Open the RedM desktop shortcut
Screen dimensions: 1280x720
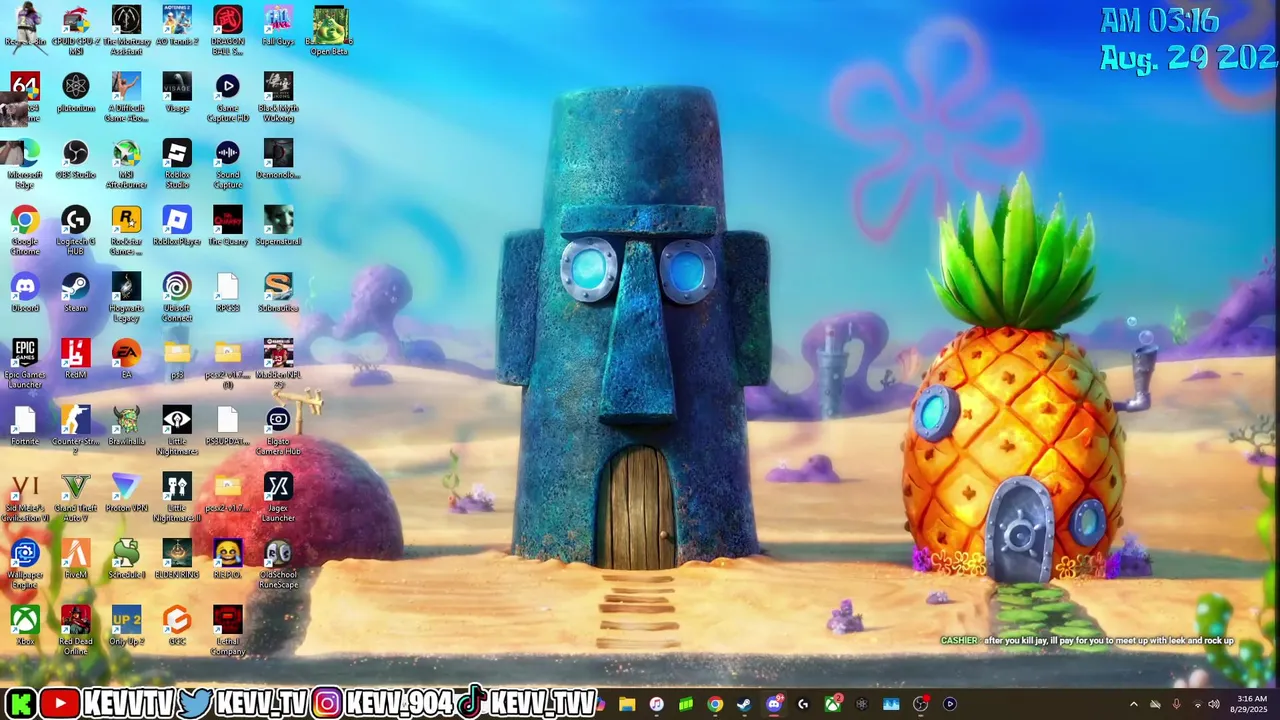[x=75, y=359]
